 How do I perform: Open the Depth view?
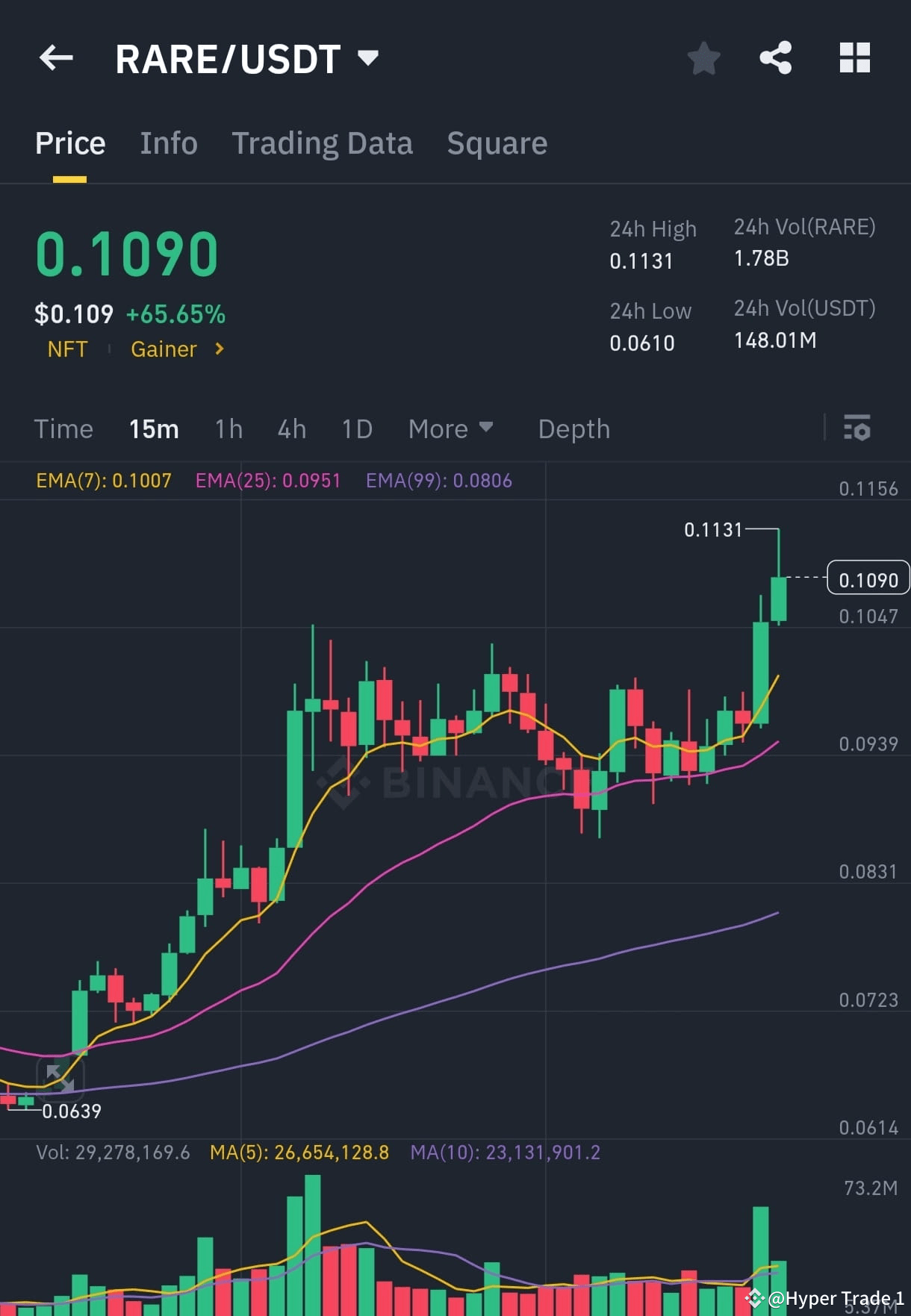coord(573,428)
